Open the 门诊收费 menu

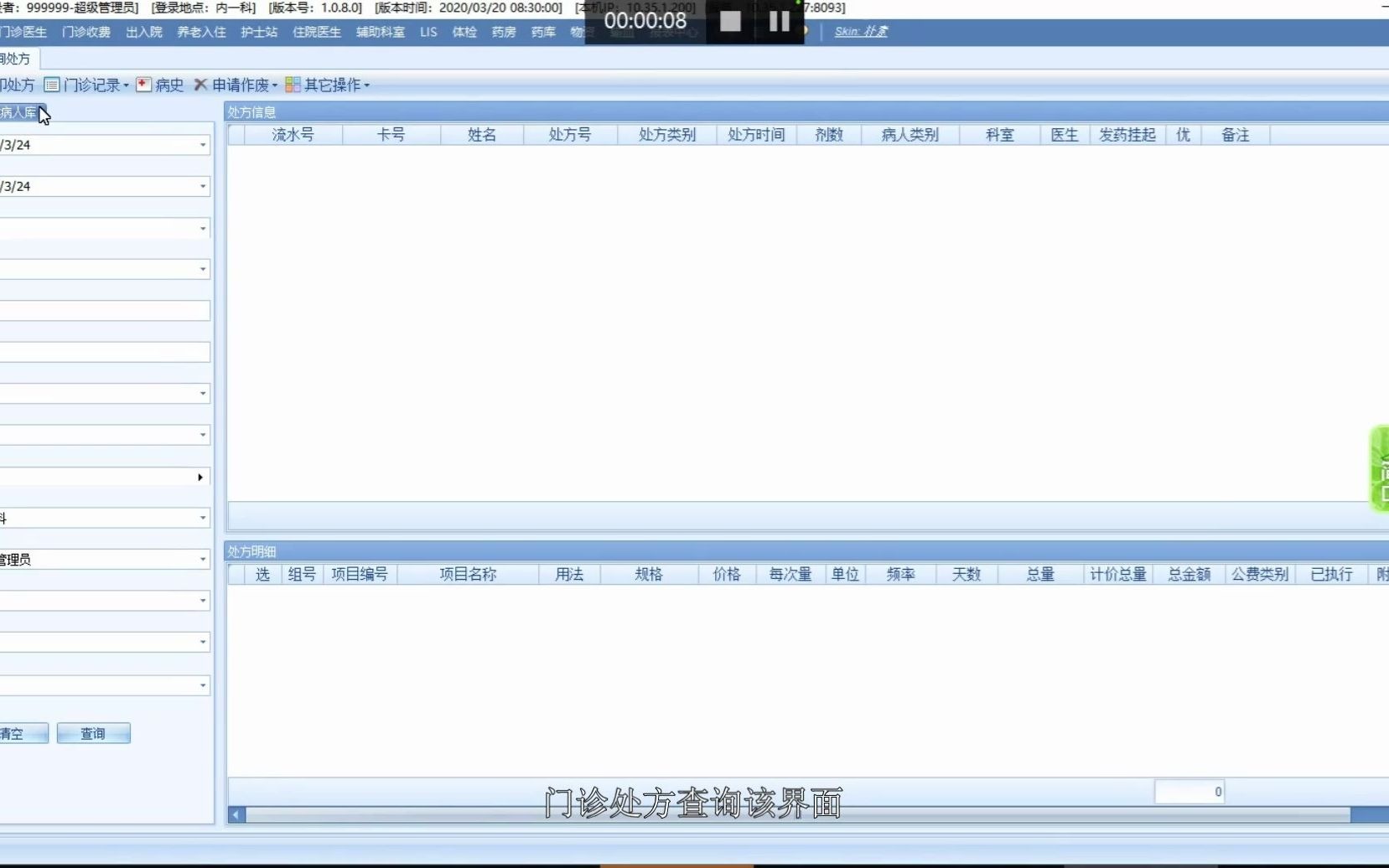[x=86, y=32]
